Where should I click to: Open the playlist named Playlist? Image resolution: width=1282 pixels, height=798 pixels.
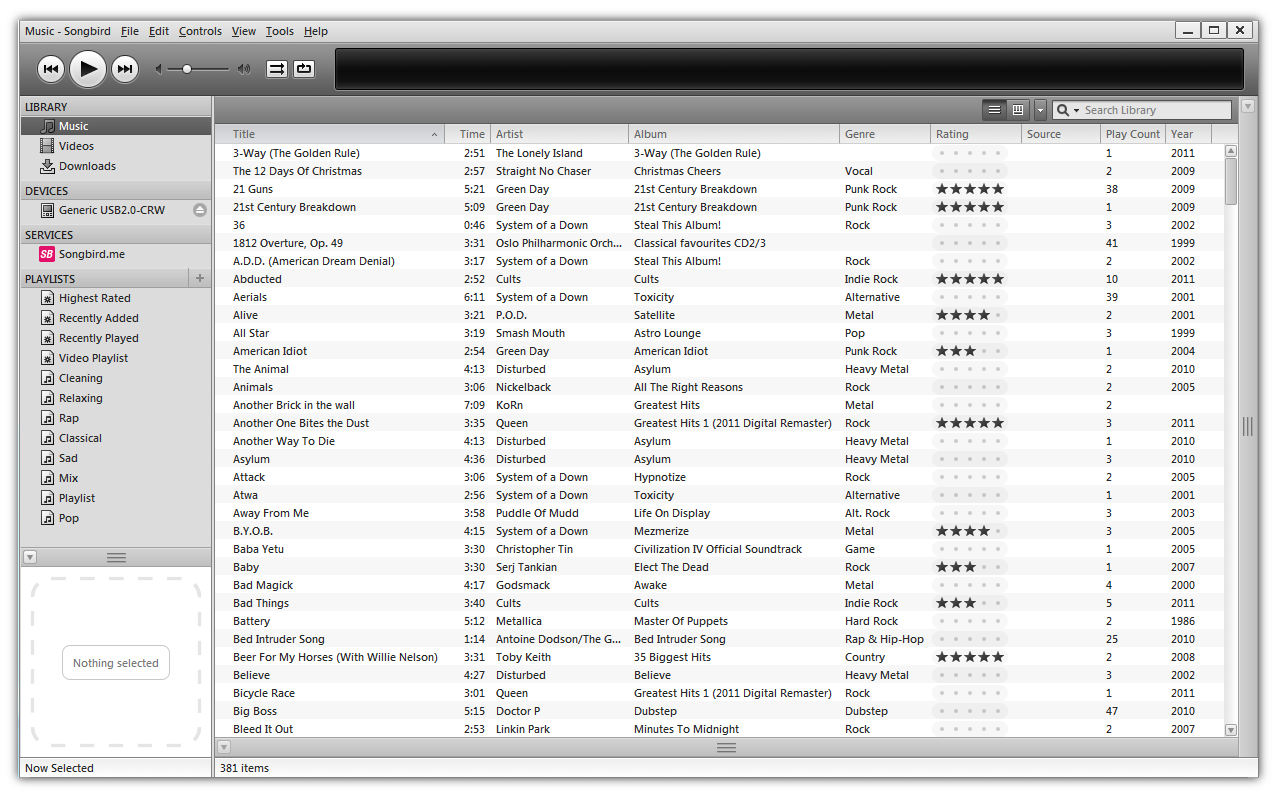pyautogui.click(x=116, y=498)
